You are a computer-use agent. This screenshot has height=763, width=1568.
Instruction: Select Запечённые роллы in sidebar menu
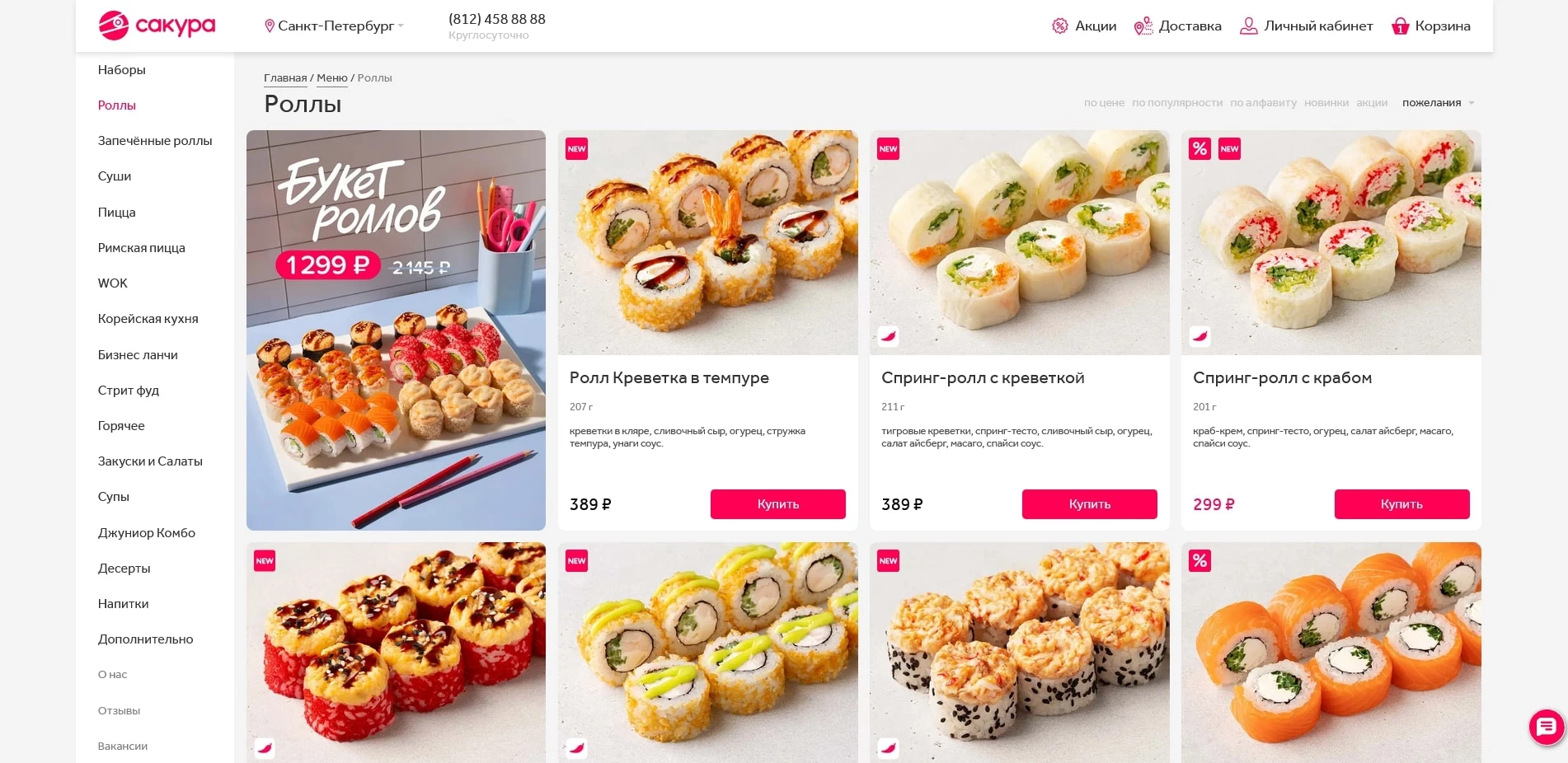[x=155, y=141]
